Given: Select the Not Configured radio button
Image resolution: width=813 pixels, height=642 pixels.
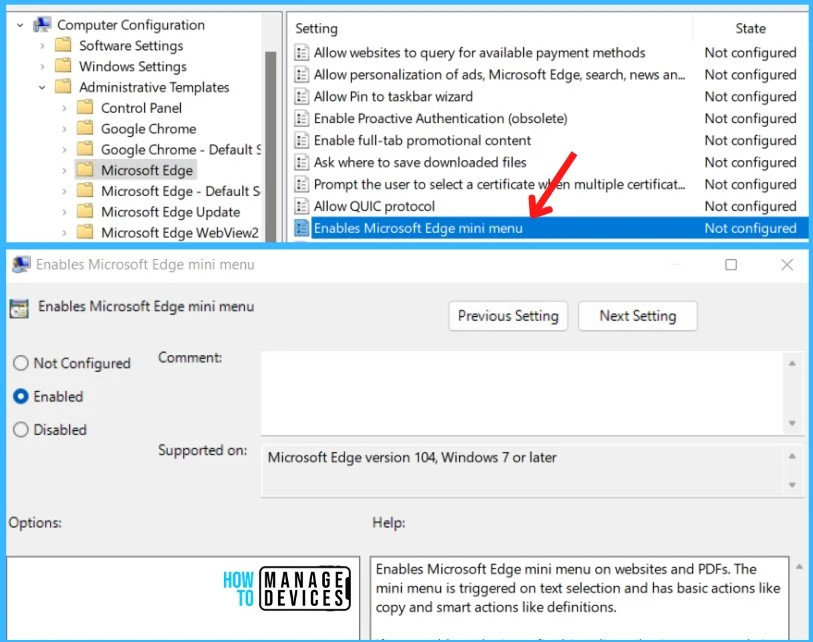Looking at the screenshot, I should click(21, 363).
